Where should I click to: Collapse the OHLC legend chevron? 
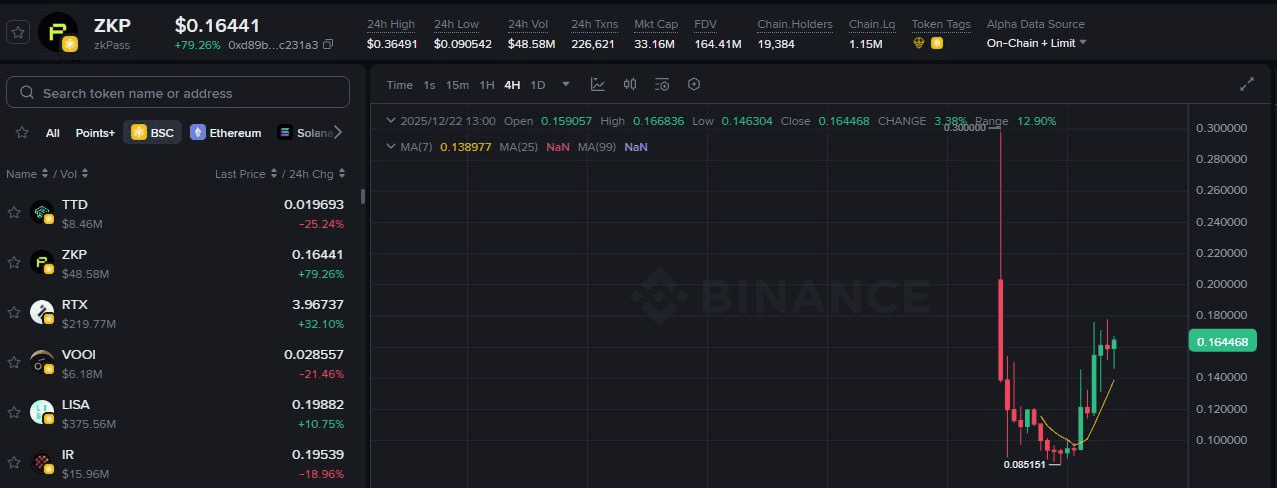[x=390, y=121]
